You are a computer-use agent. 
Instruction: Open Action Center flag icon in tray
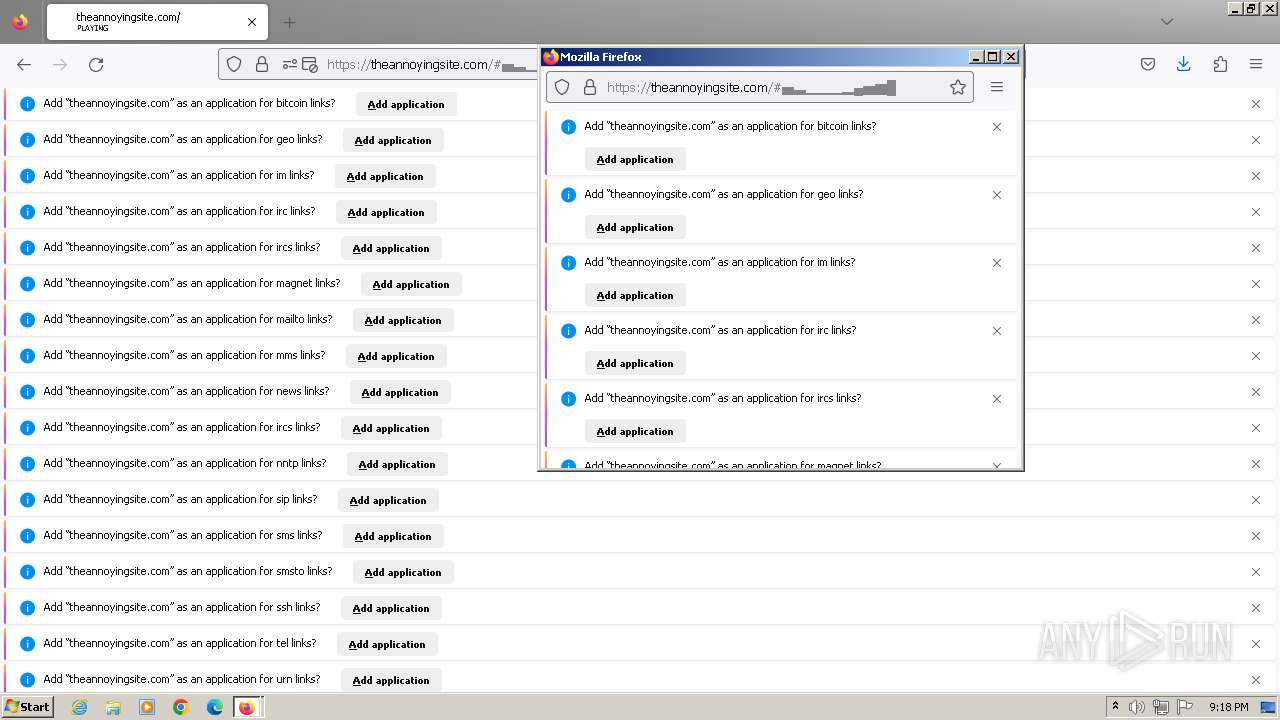click(x=1185, y=707)
